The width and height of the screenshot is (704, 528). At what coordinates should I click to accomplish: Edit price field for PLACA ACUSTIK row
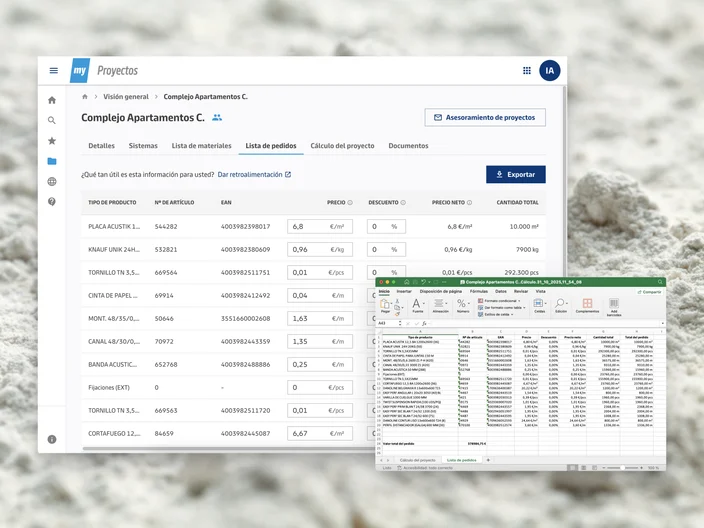click(320, 227)
